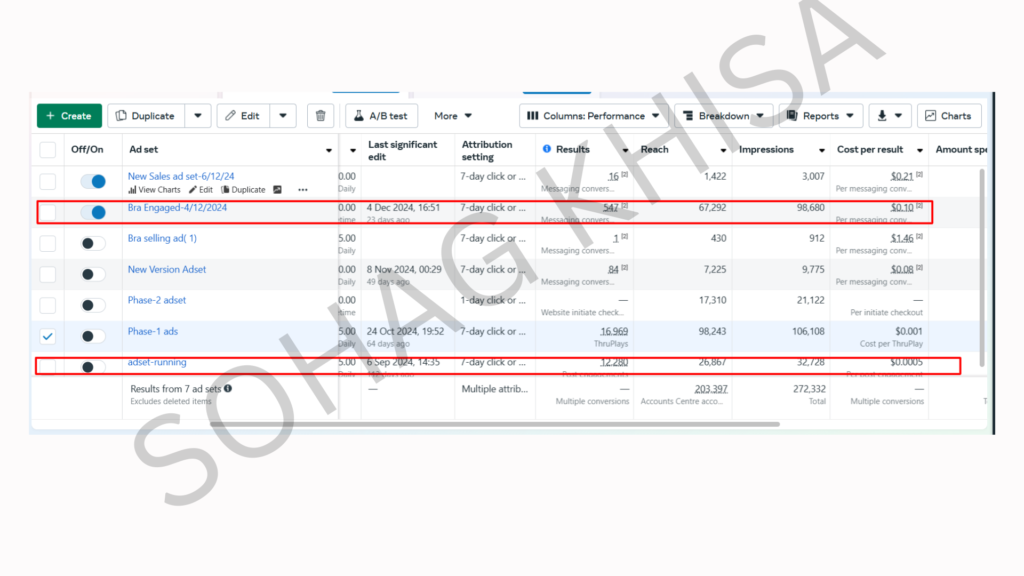
Task: Turn on Phase-1 ads toggle
Action: [92, 336]
